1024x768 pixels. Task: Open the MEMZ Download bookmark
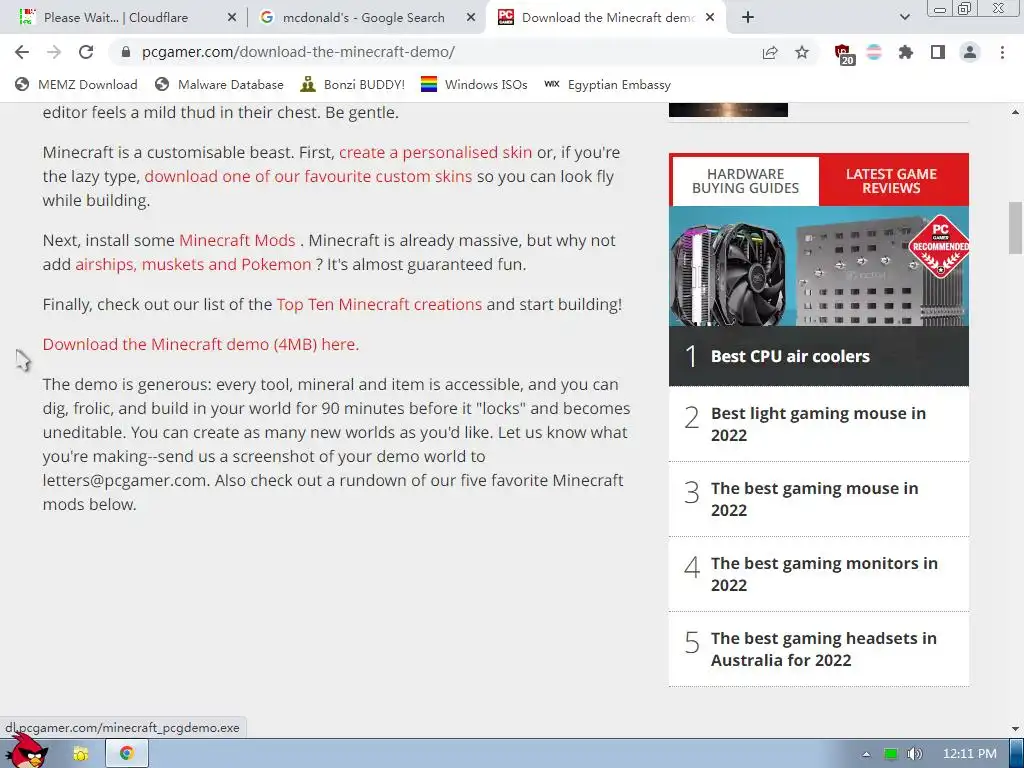pos(76,84)
